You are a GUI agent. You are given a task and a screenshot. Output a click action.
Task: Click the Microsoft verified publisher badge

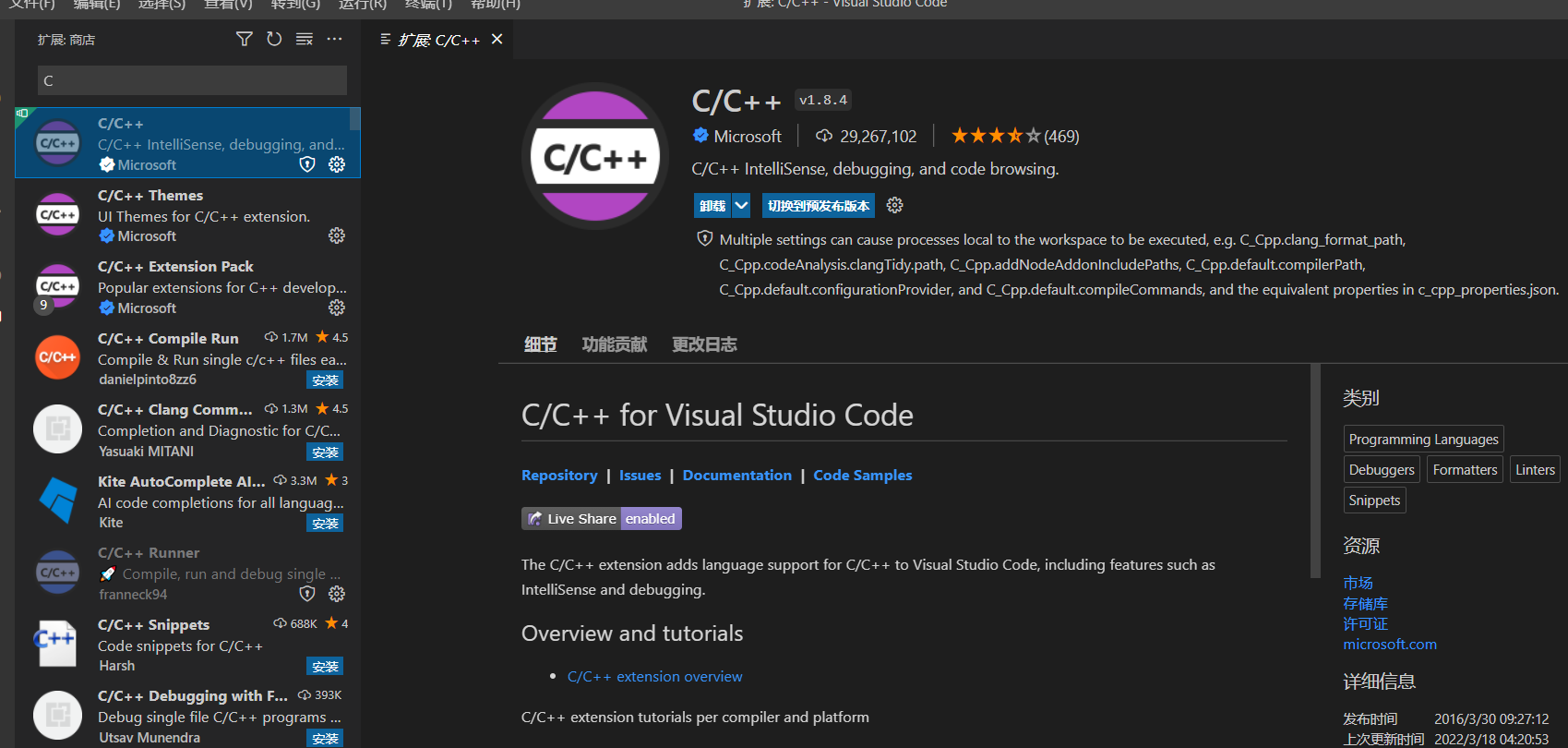pyautogui.click(x=700, y=136)
